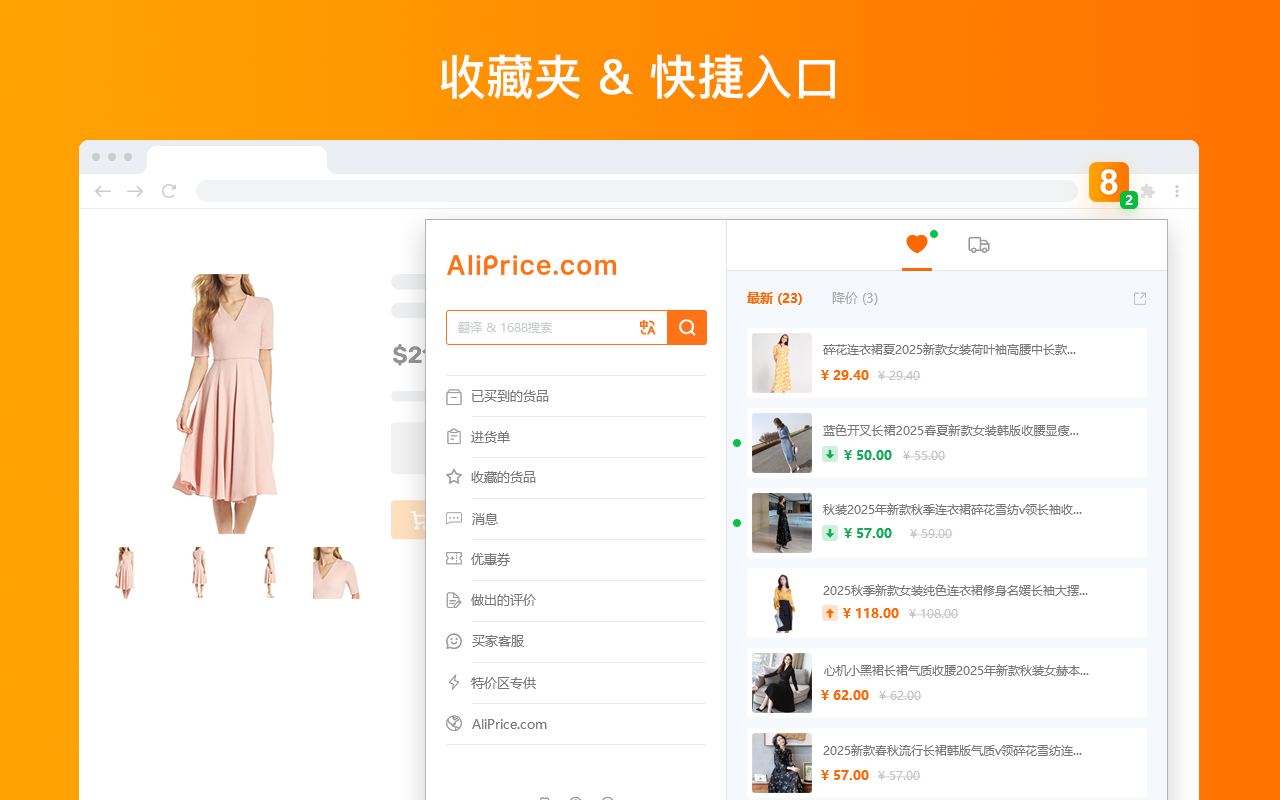
Task: Contact 买家客服 buyer support
Action: click(x=496, y=641)
